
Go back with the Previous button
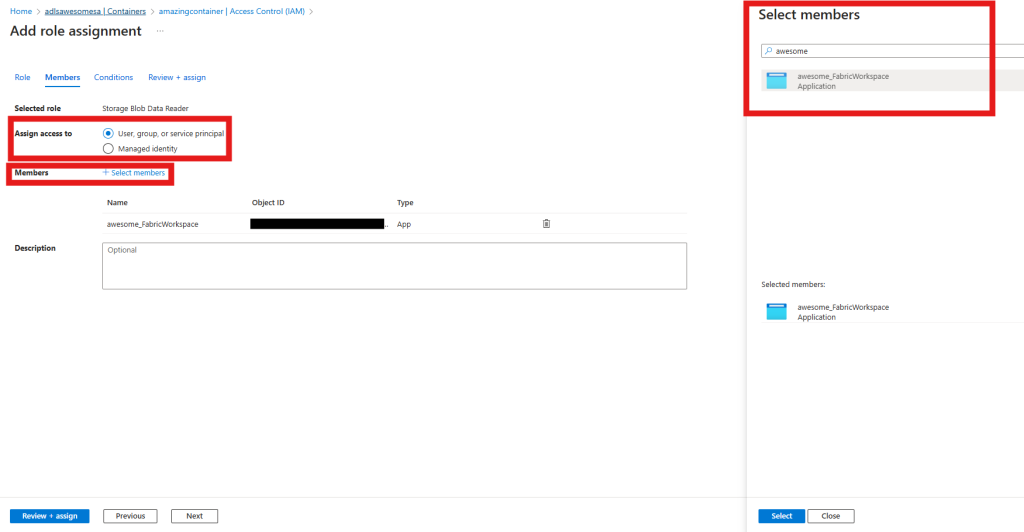click(130, 516)
